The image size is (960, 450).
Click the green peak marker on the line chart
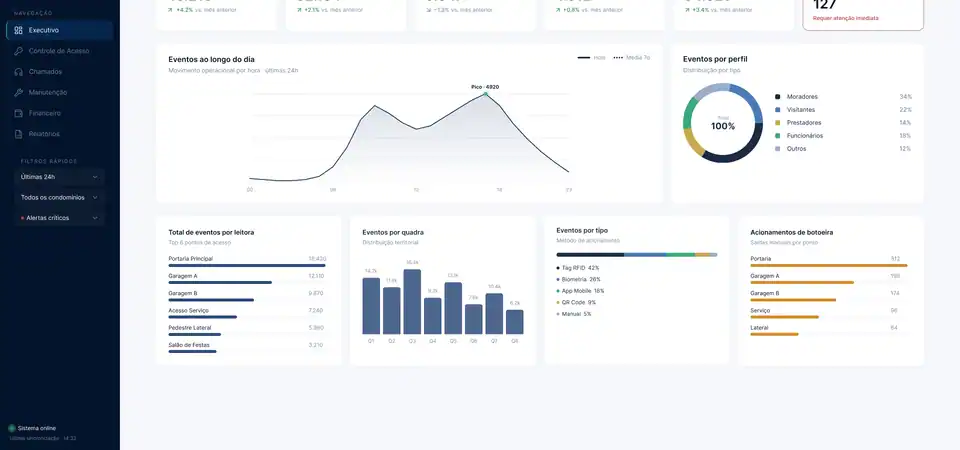pos(486,94)
